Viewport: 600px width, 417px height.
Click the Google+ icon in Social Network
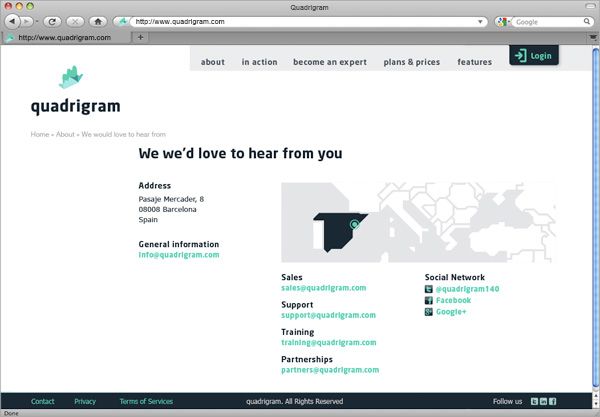pyautogui.click(x=429, y=312)
